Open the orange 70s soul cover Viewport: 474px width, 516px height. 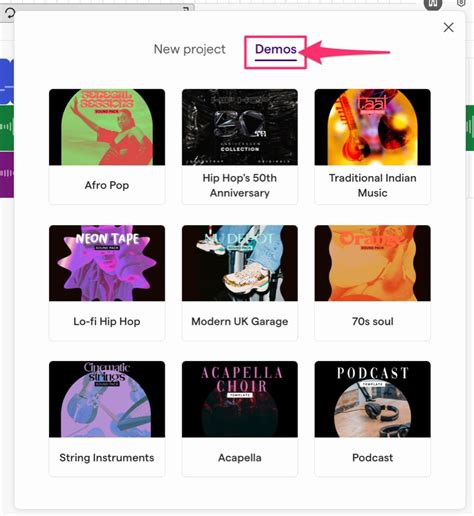[372, 263]
